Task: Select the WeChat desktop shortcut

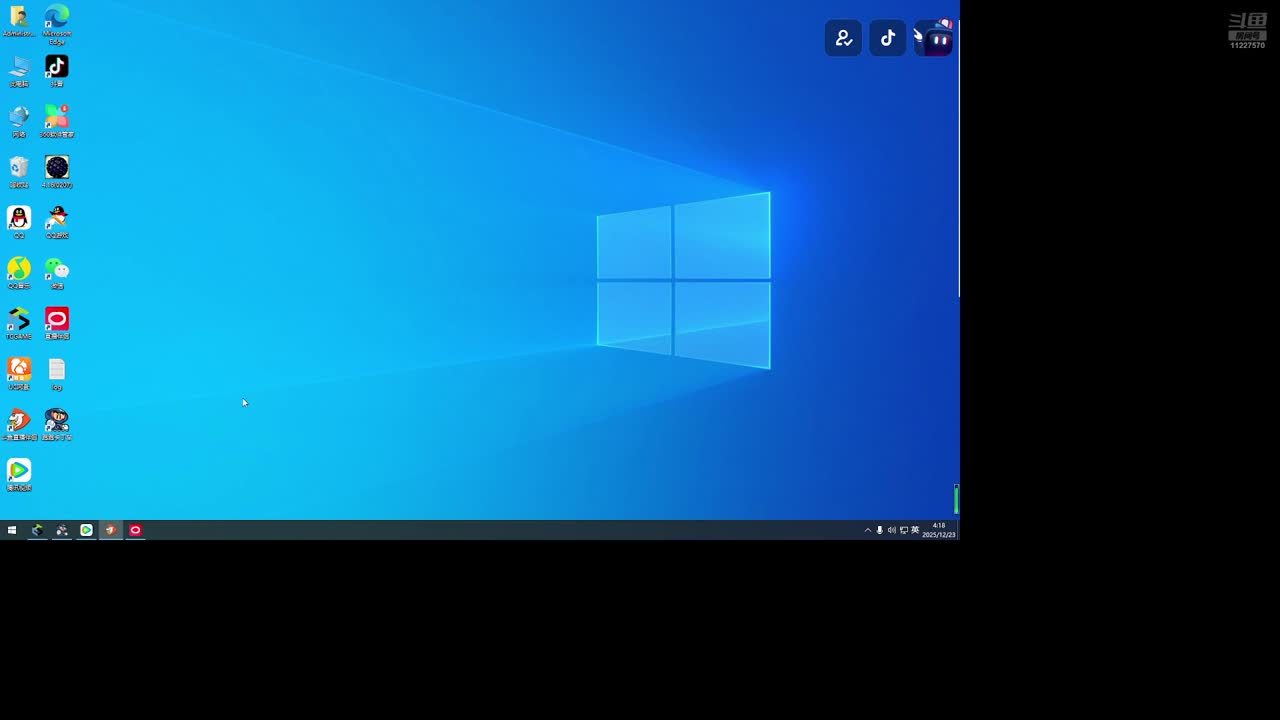Action: coord(57,273)
